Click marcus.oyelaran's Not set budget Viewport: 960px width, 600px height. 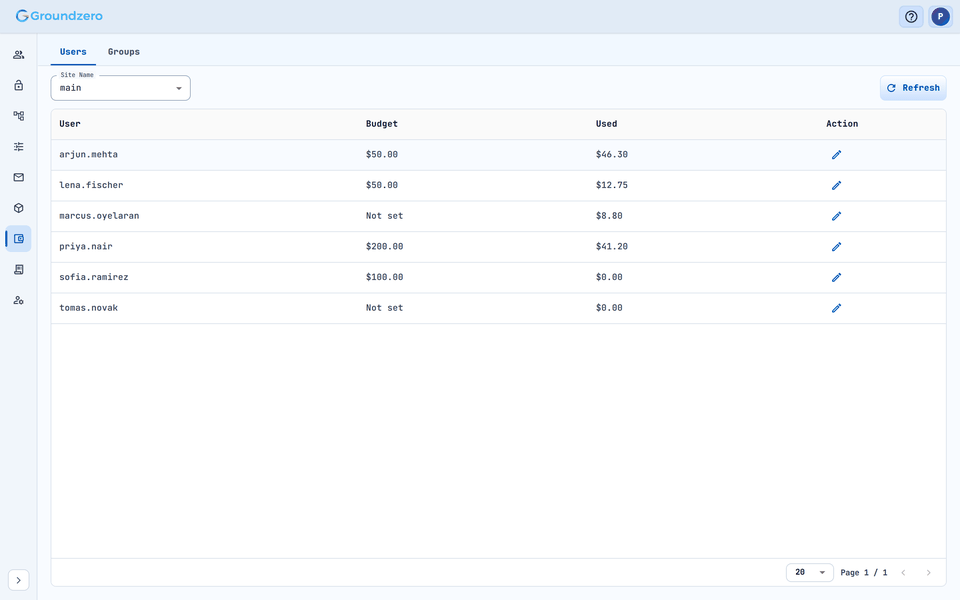coord(384,216)
